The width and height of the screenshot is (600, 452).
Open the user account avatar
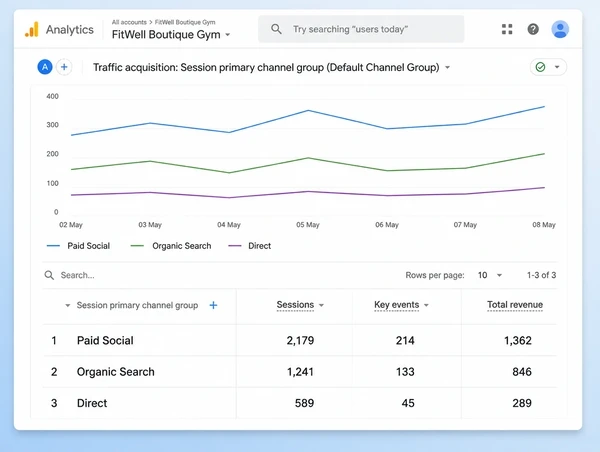(560, 29)
